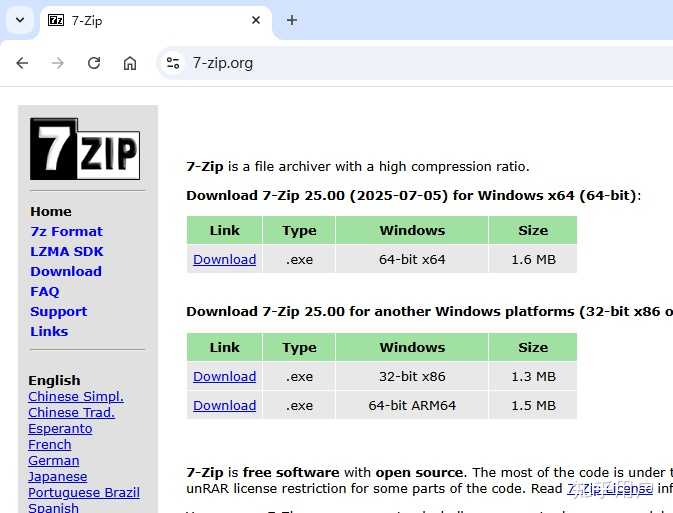The height and width of the screenshot is (513, 673).
Task: Click the 64-bit ARM64 table cell
Action: point(412,405)
